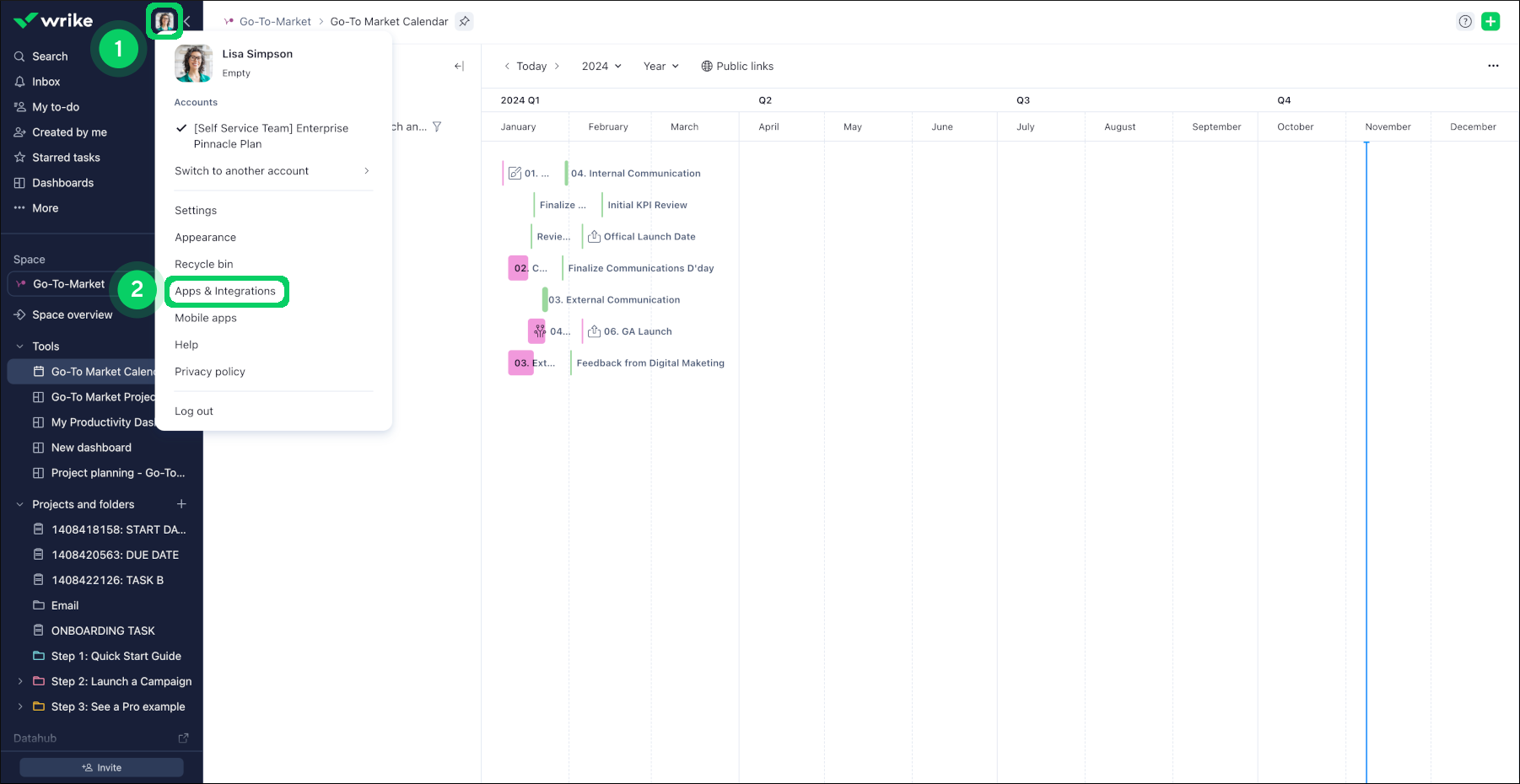
Task: Click the Invite button
Action: (102, 767)
